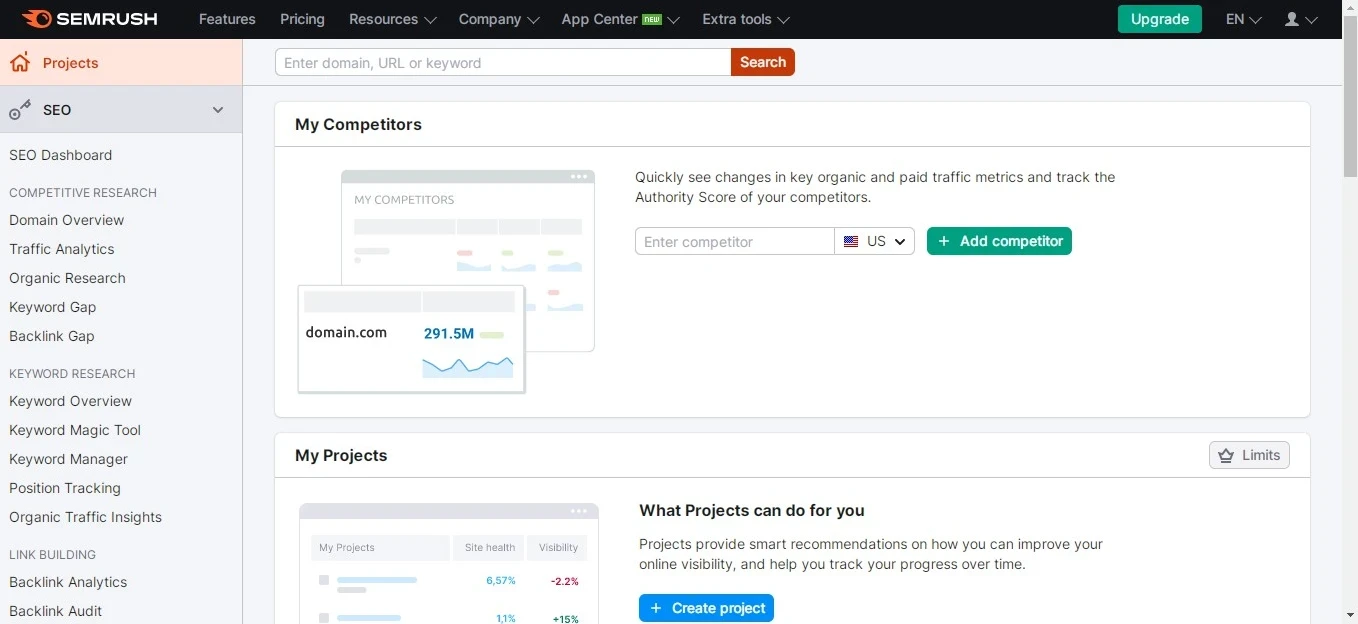Click the domain.com traffic chart thumbnail
Screen dimensions: 1358x624
(x=467, y=366)
